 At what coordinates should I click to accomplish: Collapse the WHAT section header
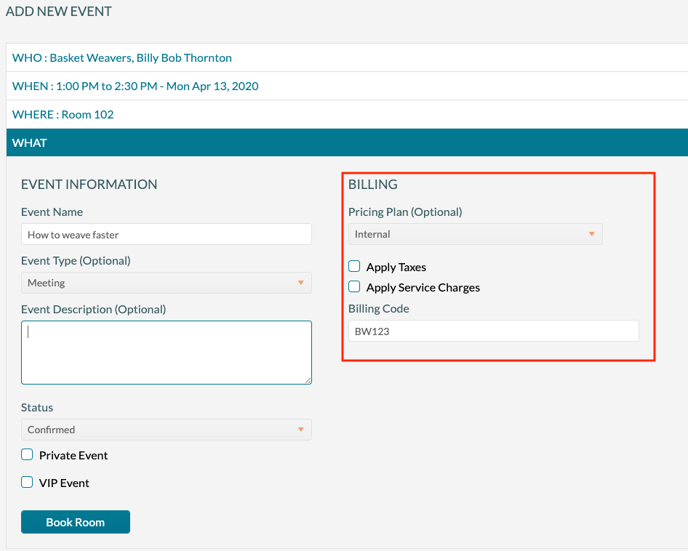pos(30,143)
